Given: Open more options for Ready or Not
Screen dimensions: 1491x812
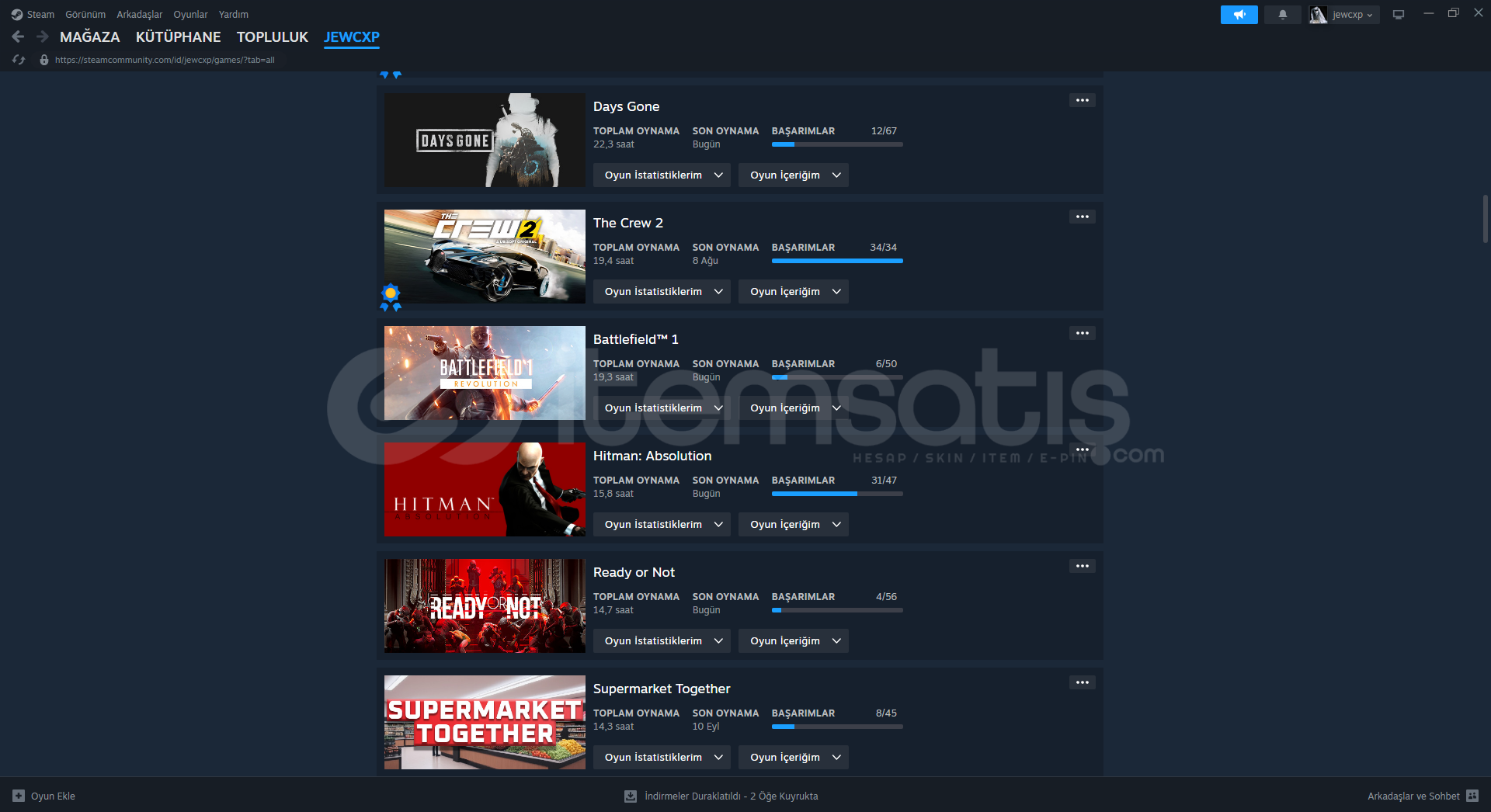Looking at the screenshot, I should pos(1083,566).
